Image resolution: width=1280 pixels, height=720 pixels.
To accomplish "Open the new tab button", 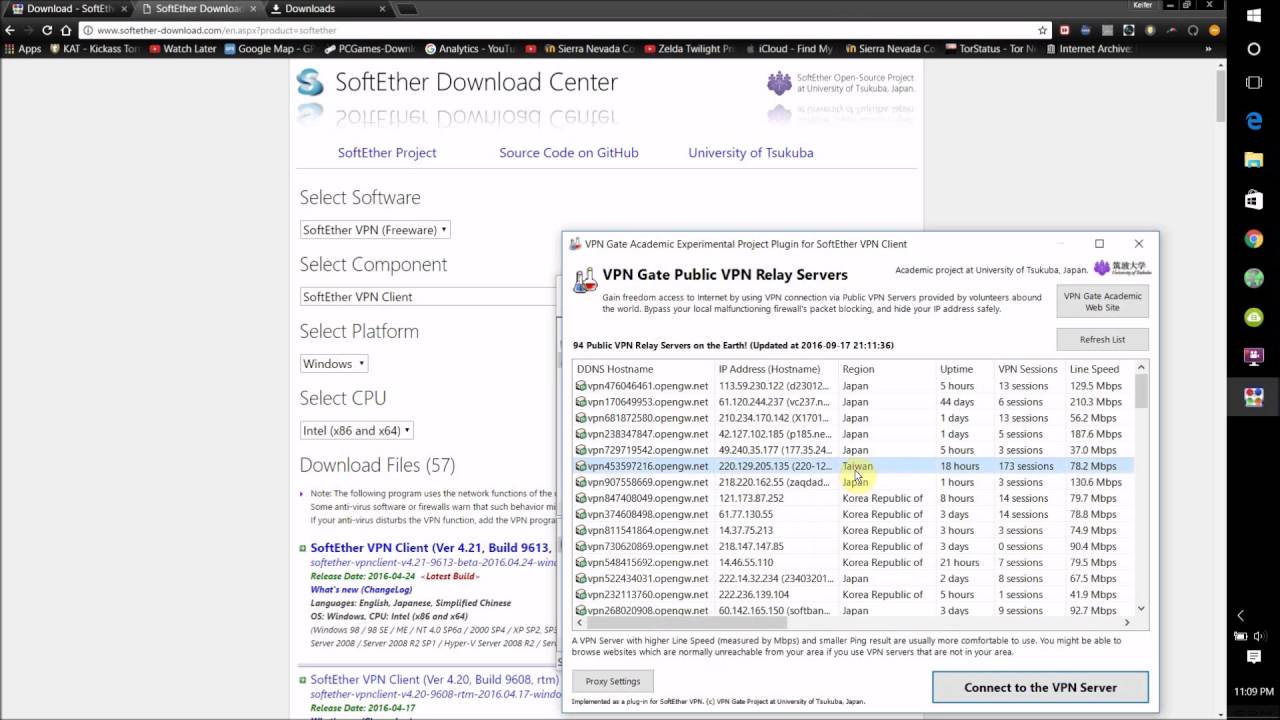I will (405, 9).
